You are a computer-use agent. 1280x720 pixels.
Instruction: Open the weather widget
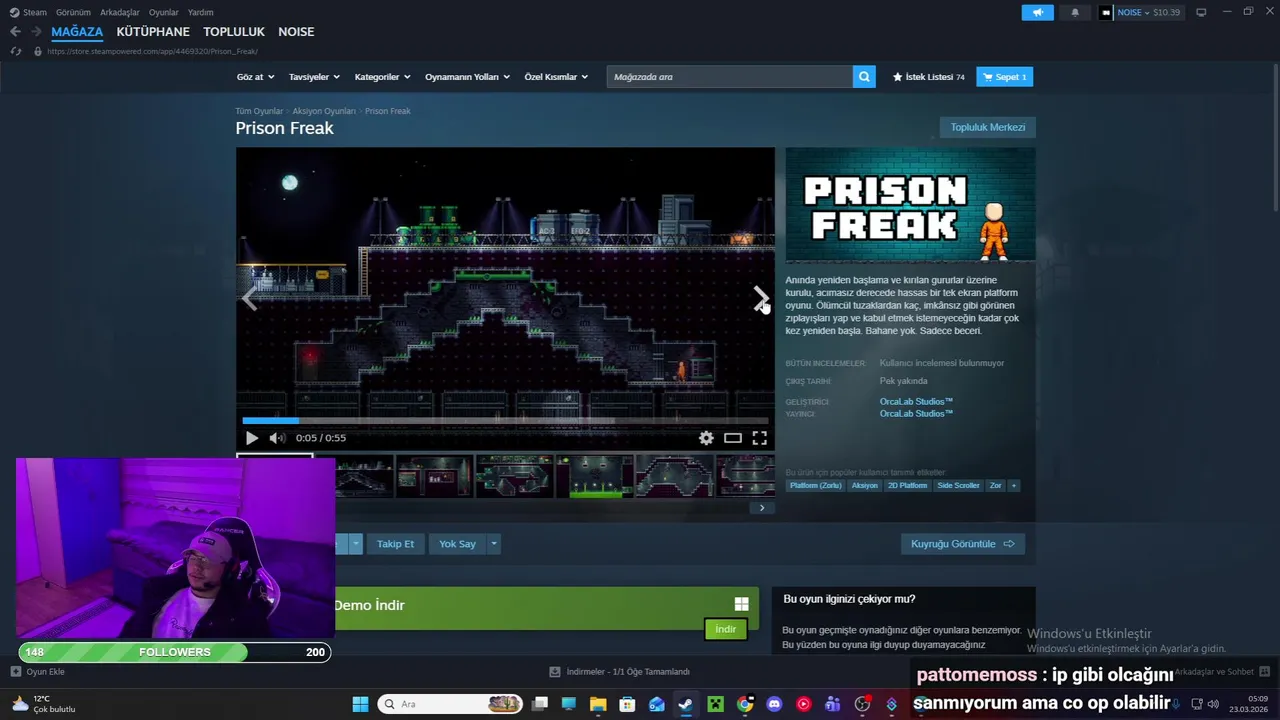[x=42, y=704]
